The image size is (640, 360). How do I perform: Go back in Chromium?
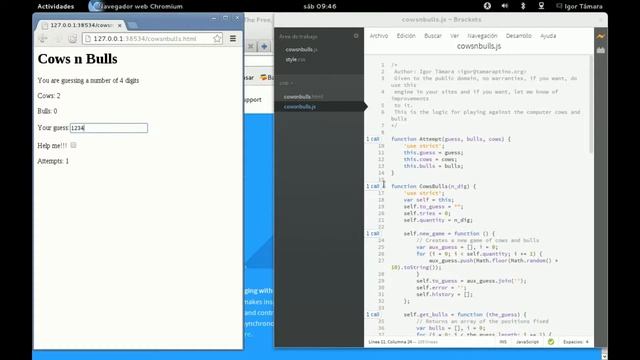(x=43, y=39)
